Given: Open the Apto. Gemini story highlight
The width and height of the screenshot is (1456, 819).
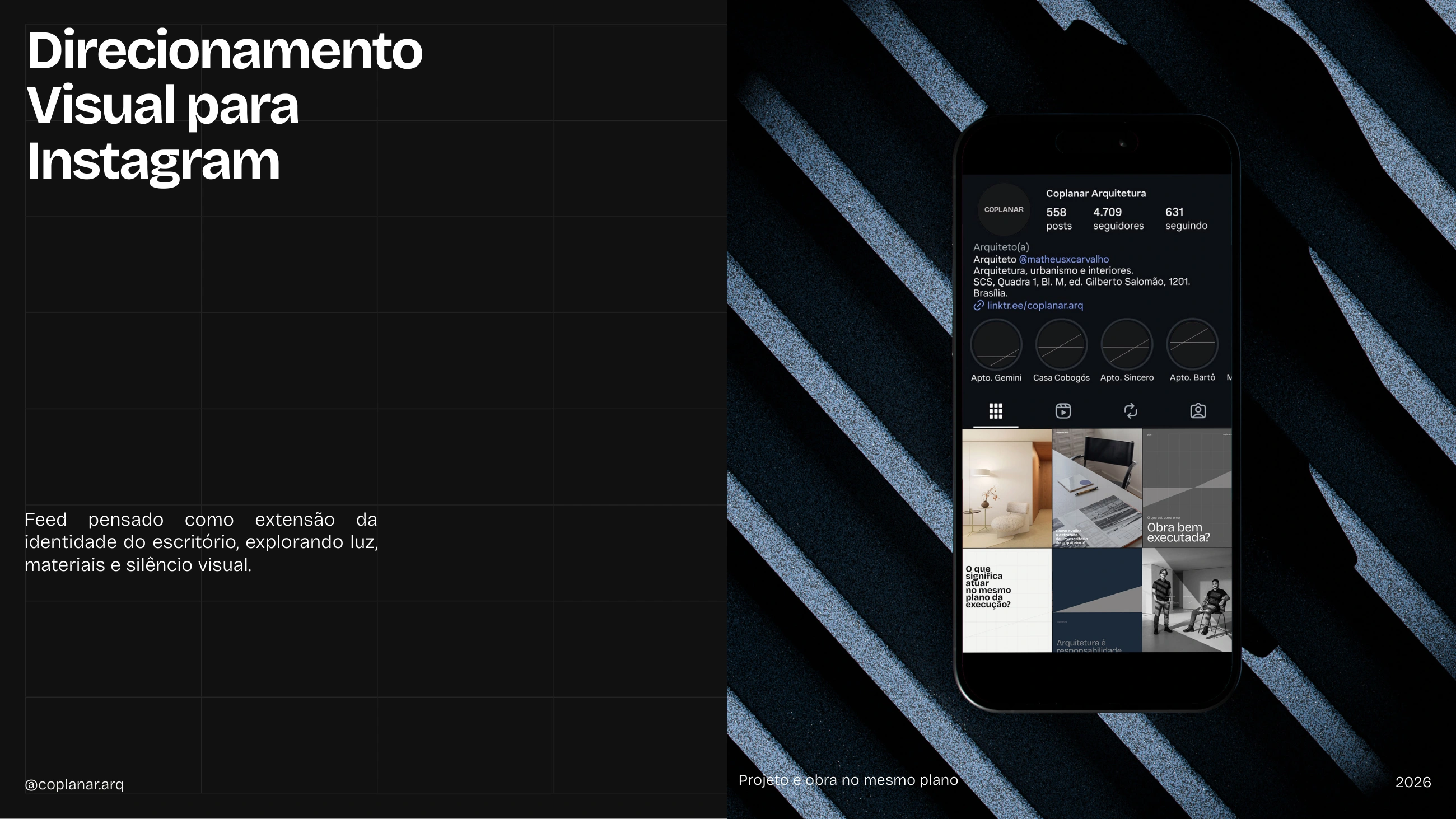Looking at the screenshot, I should coord(996,345).
